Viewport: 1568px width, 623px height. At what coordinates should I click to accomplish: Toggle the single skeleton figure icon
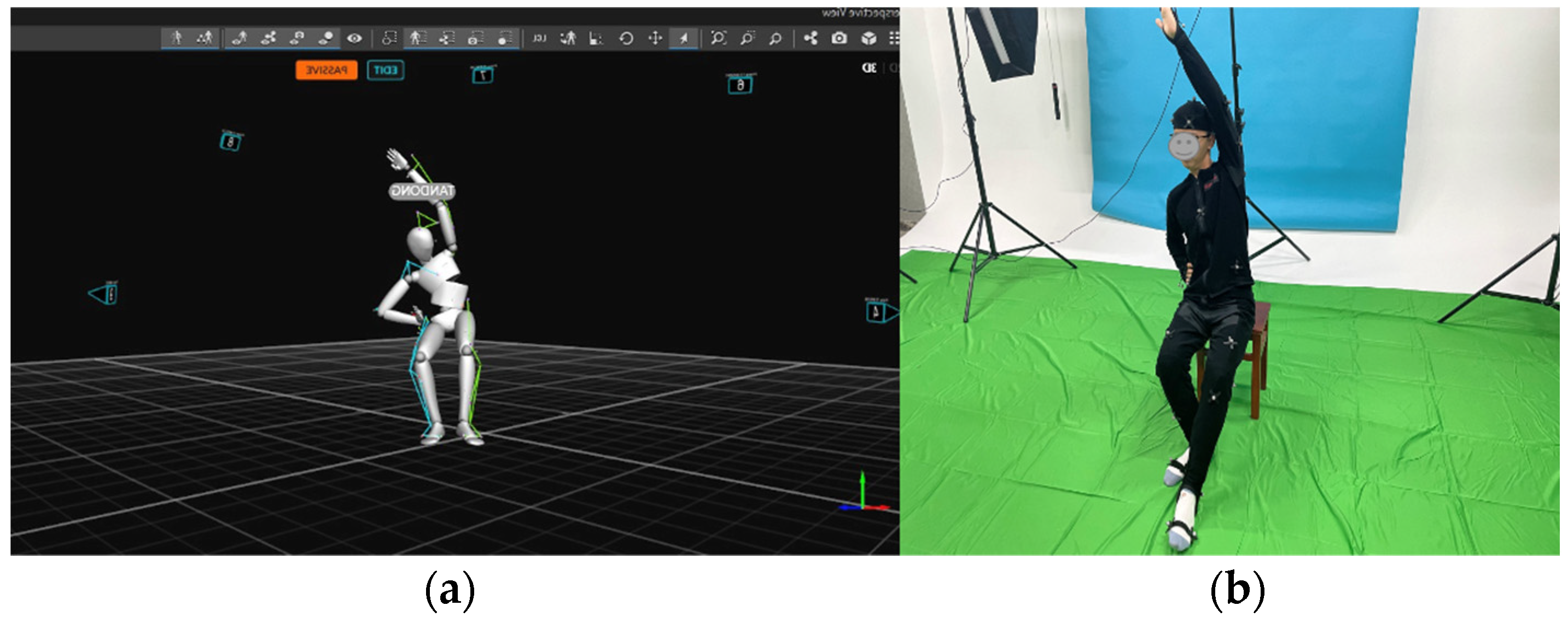click(x=177, y=38)
